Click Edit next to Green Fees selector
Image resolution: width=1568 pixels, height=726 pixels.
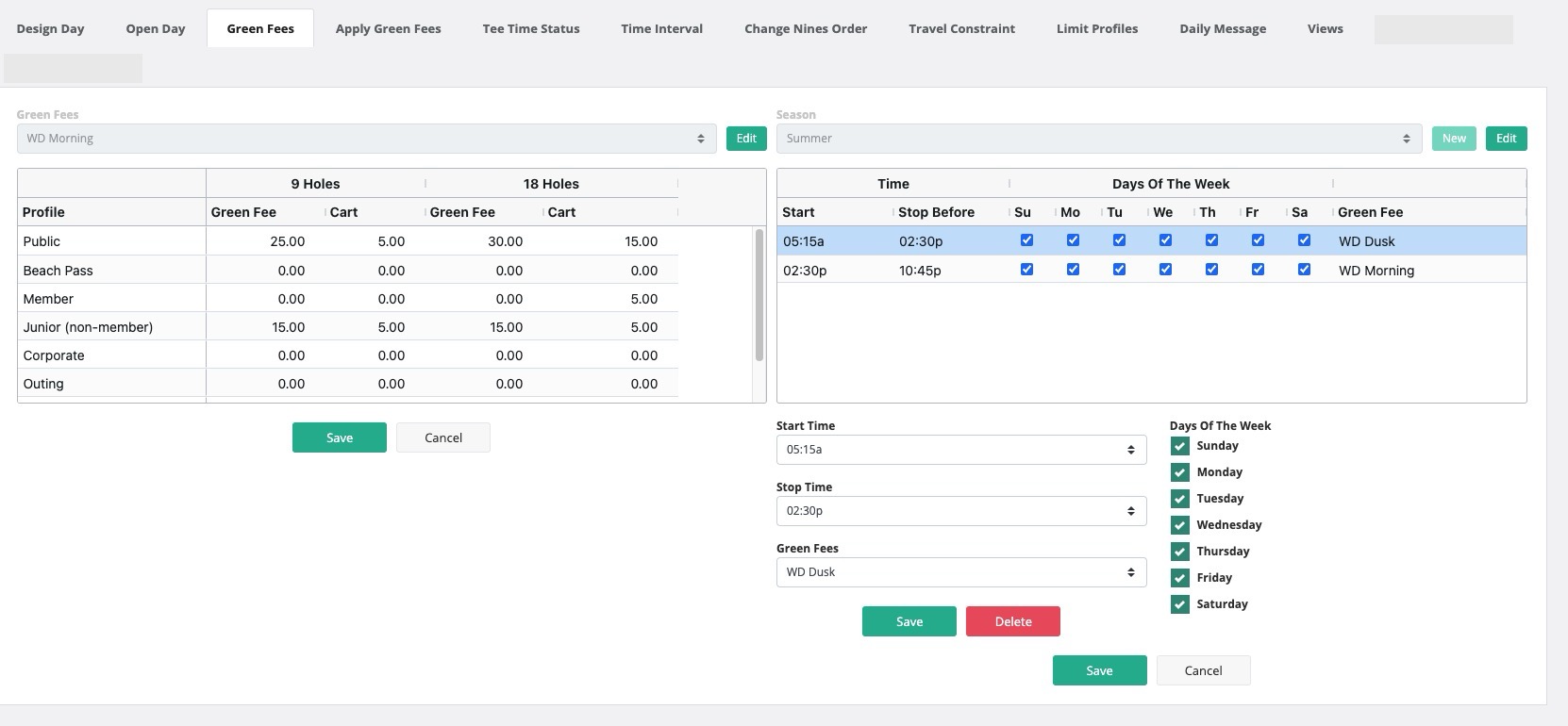[746, 139]
